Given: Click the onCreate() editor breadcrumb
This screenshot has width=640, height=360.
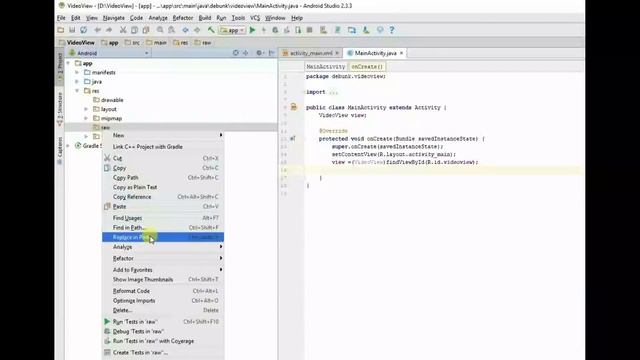Looking at the screenshot, I should click(x=367, y=67).
